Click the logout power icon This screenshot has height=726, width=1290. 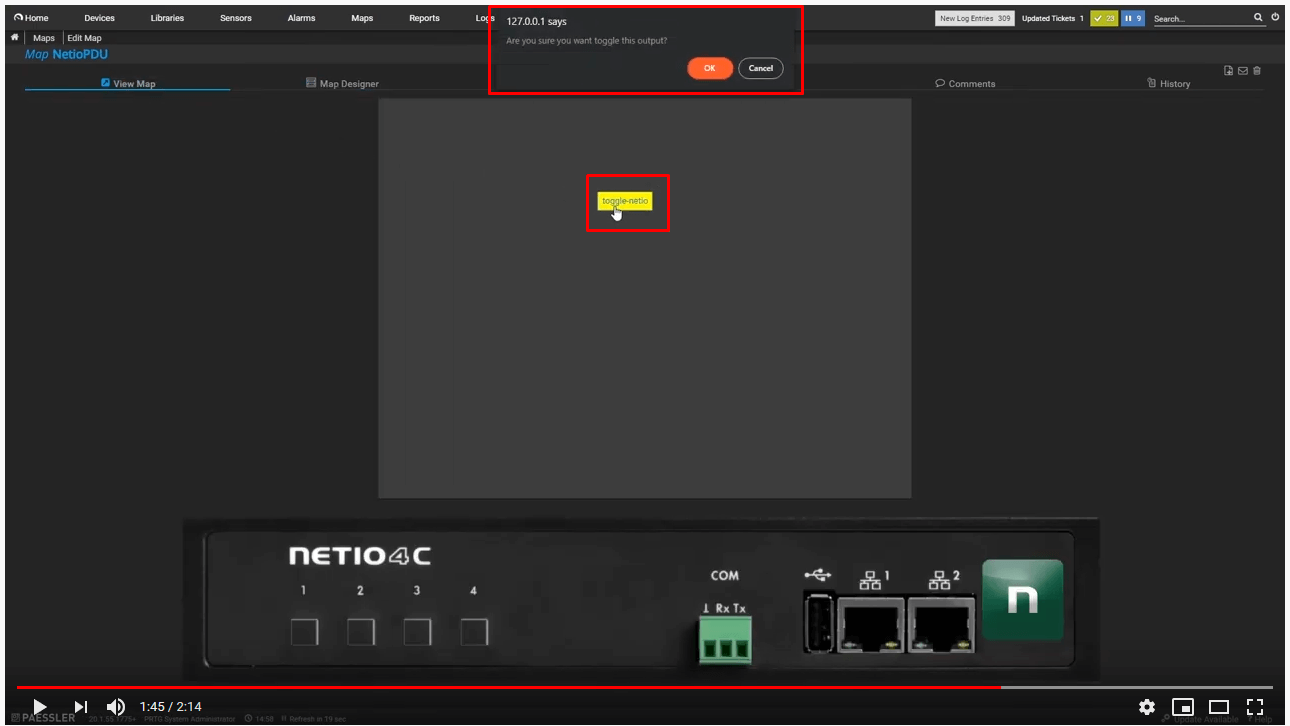pyautogui.click(x=1275, y=17)
